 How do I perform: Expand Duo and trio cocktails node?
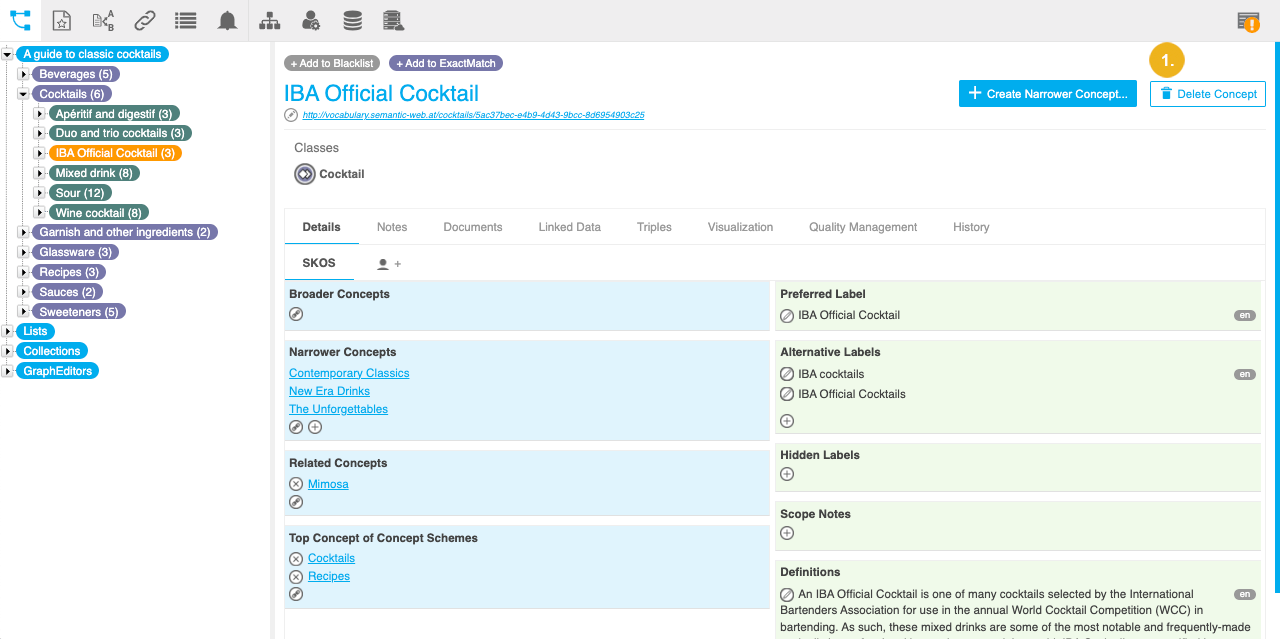click(x=40, y=133)
